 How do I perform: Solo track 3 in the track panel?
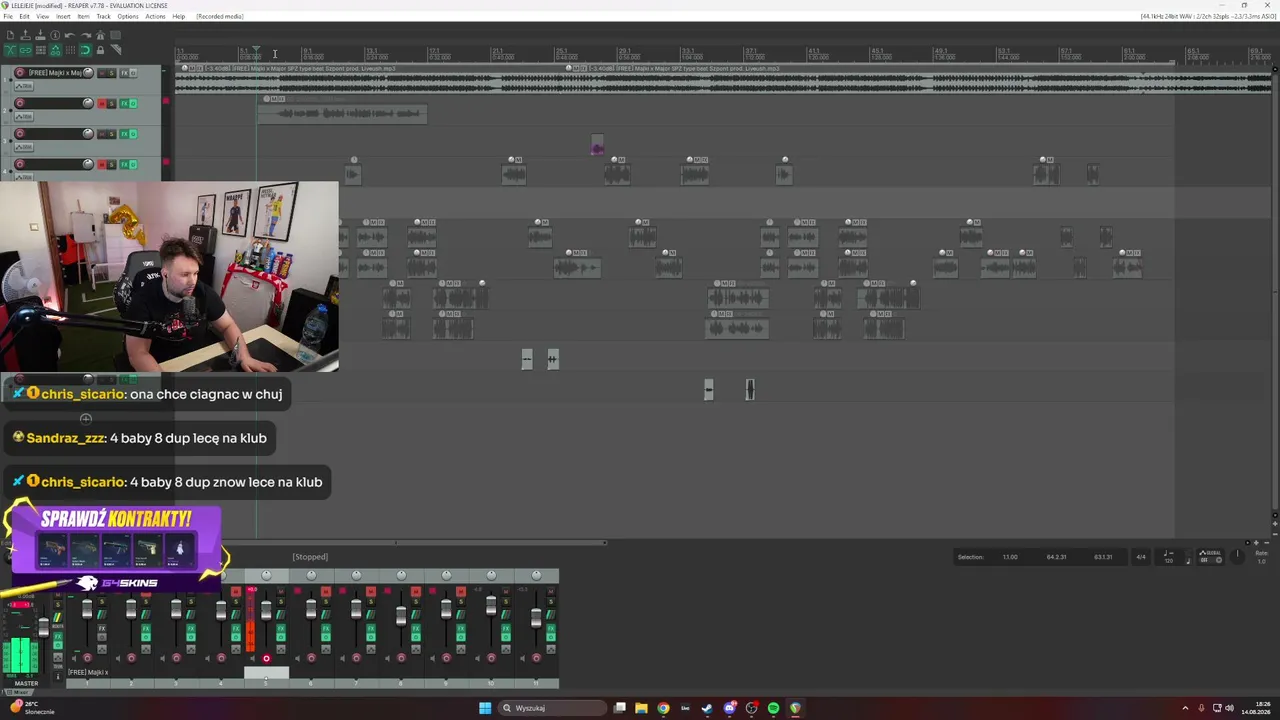point(111,134)
